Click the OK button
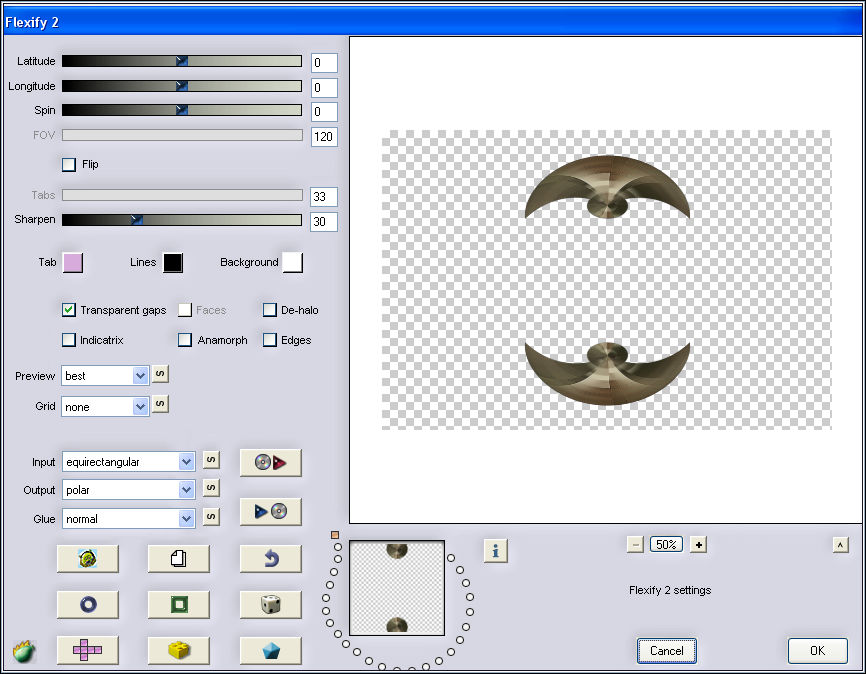This screenshot has height=674, width=866. pyautogui.click(x=817, y=651)
